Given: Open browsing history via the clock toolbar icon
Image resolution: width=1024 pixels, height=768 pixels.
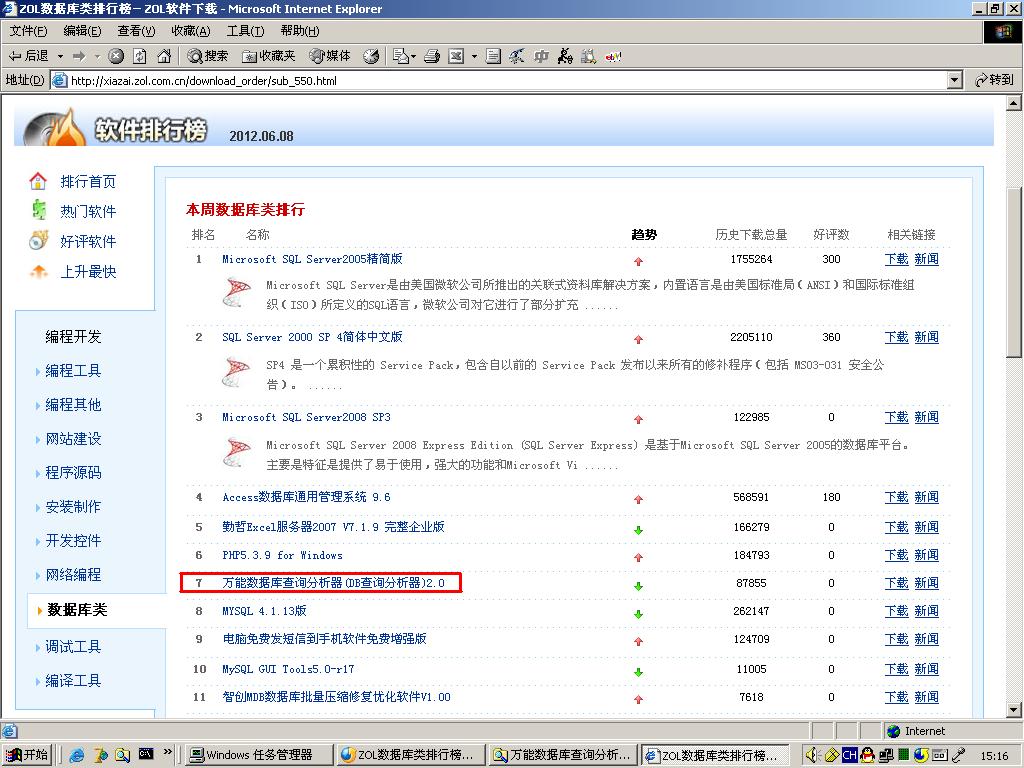Looking at the screenshot, I should click(371, 56).
